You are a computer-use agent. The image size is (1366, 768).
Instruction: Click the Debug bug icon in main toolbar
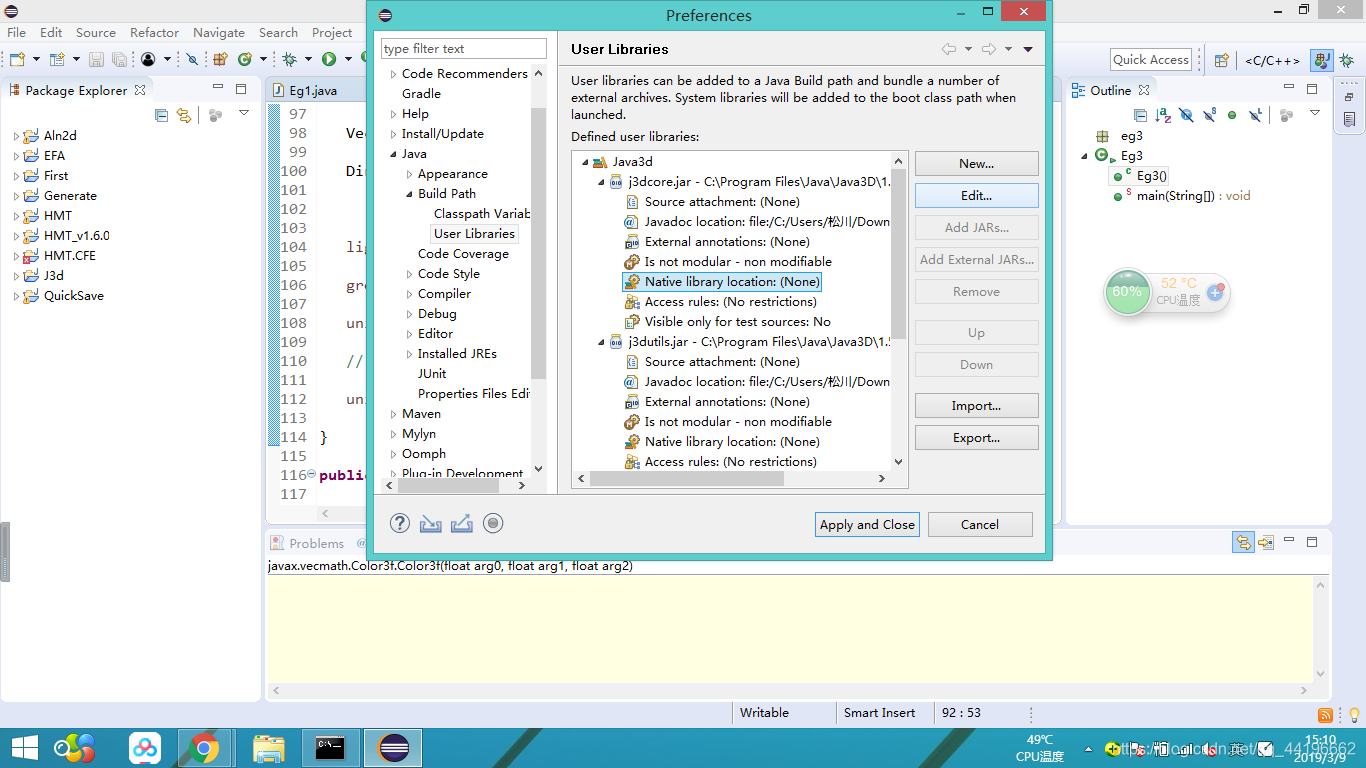pyautogui.click(x=289, y=60)
